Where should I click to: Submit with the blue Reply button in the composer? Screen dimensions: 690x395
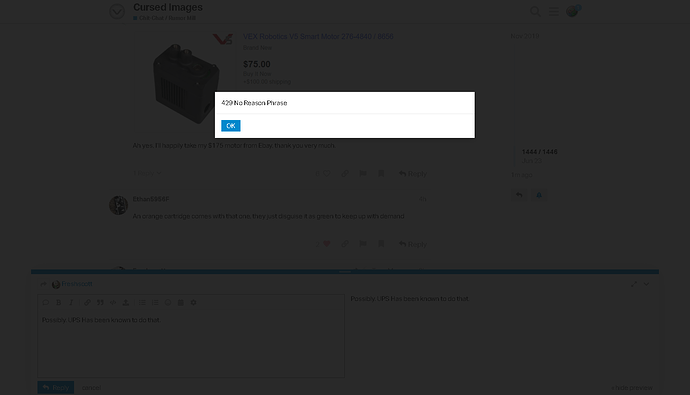click(56, 388)
